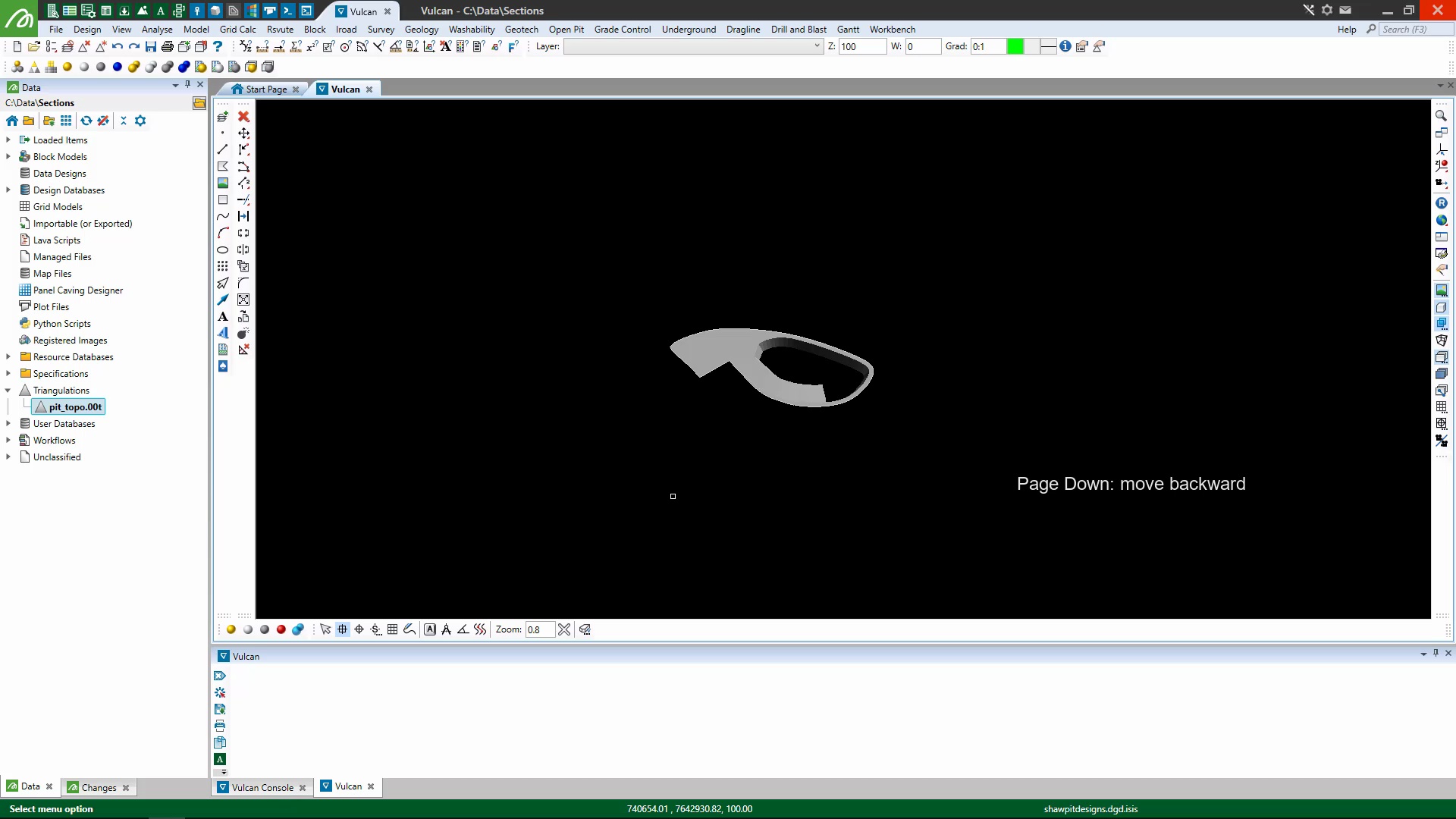Switch to the Start Page tab
Viewport: 1456px width, 819px height.
pos(265,89)
